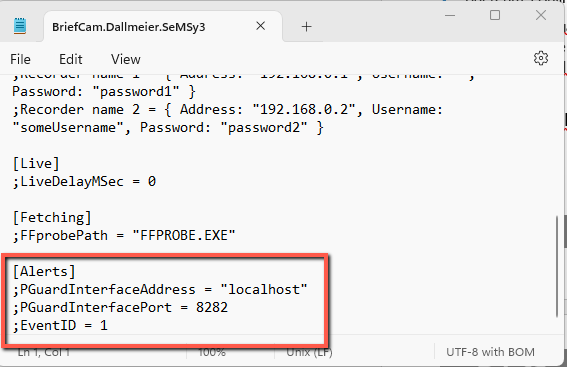Place cursor on the [Alerts] line
The height and width of the screenshot is (367, 567).
coord(44,272)
